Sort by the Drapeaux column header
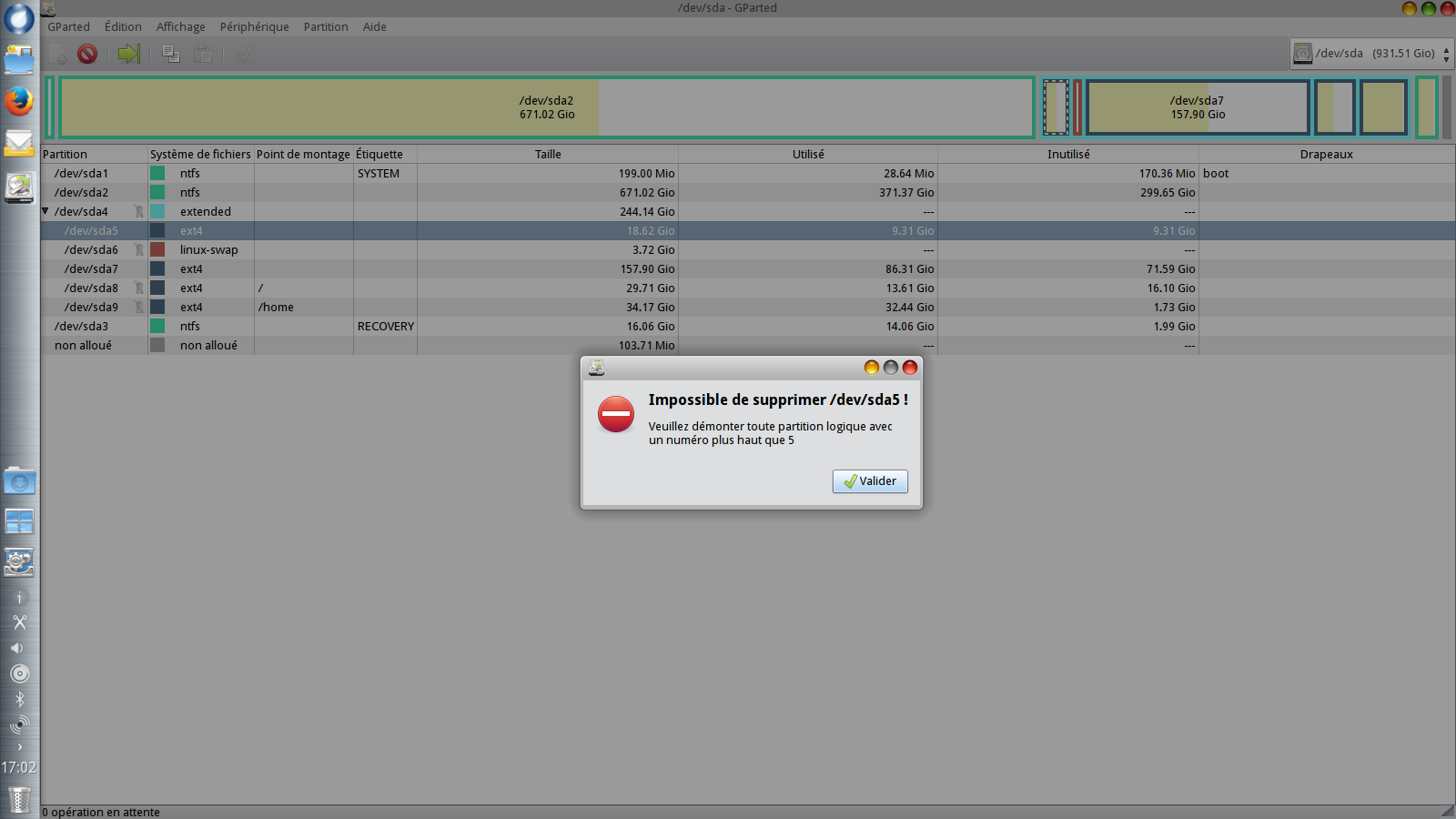 click(1327, 155)
